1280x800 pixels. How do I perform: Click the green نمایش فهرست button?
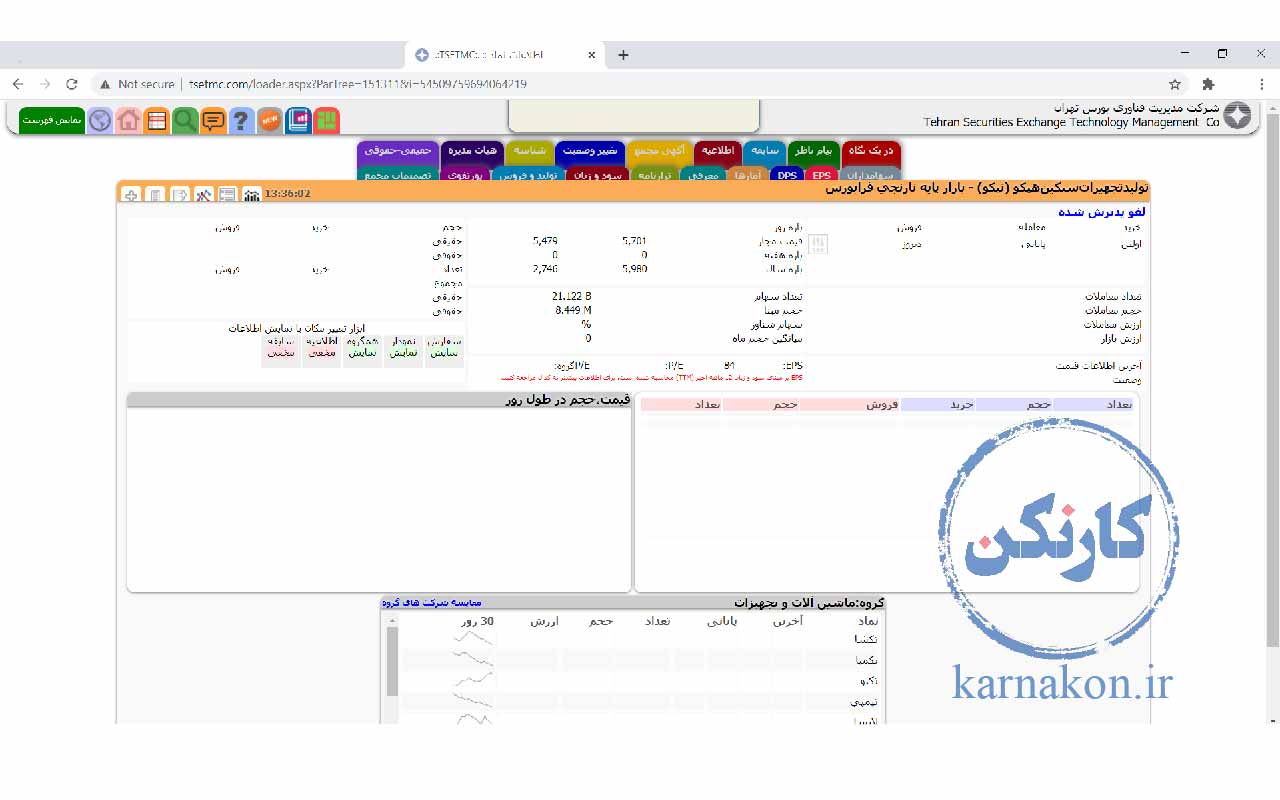point(52,120)
